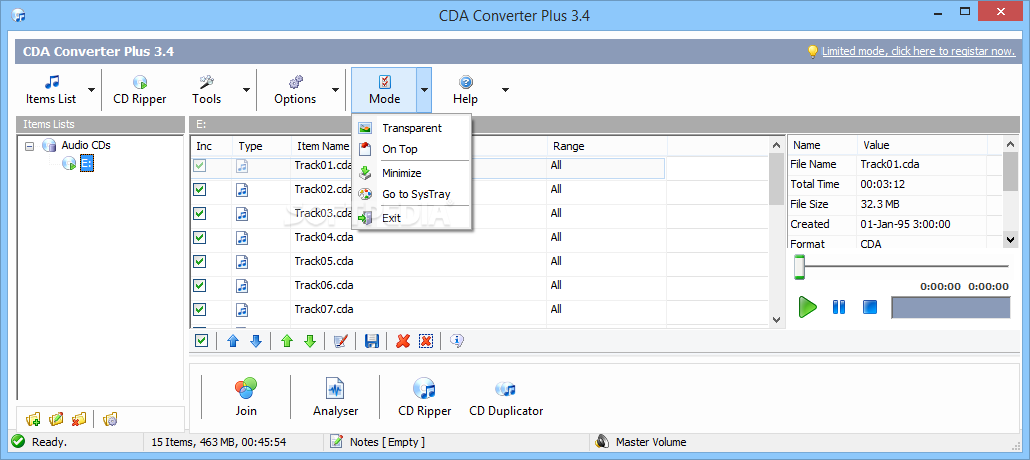
Task: Click the red X remove icon
Action: tap(403, 340)
